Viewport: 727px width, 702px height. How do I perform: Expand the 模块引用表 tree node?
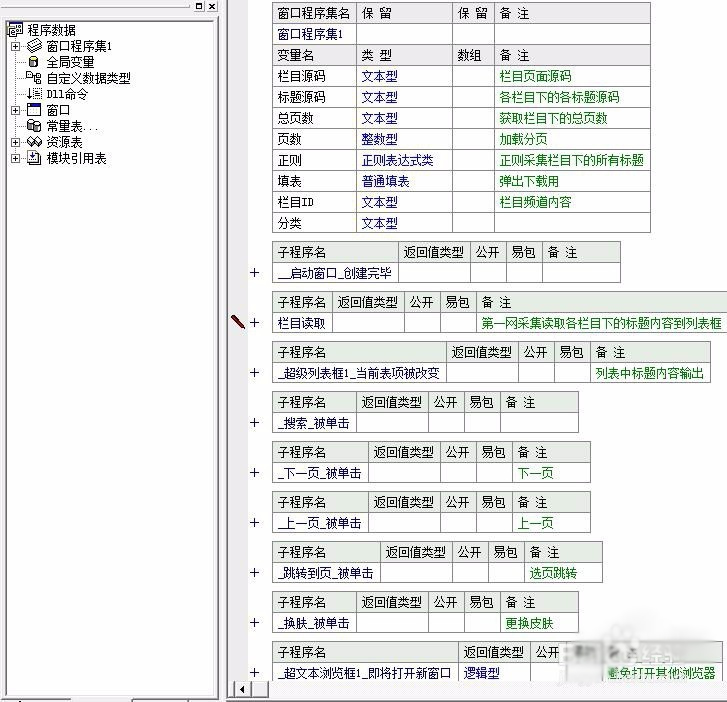[x=15, y=159]
